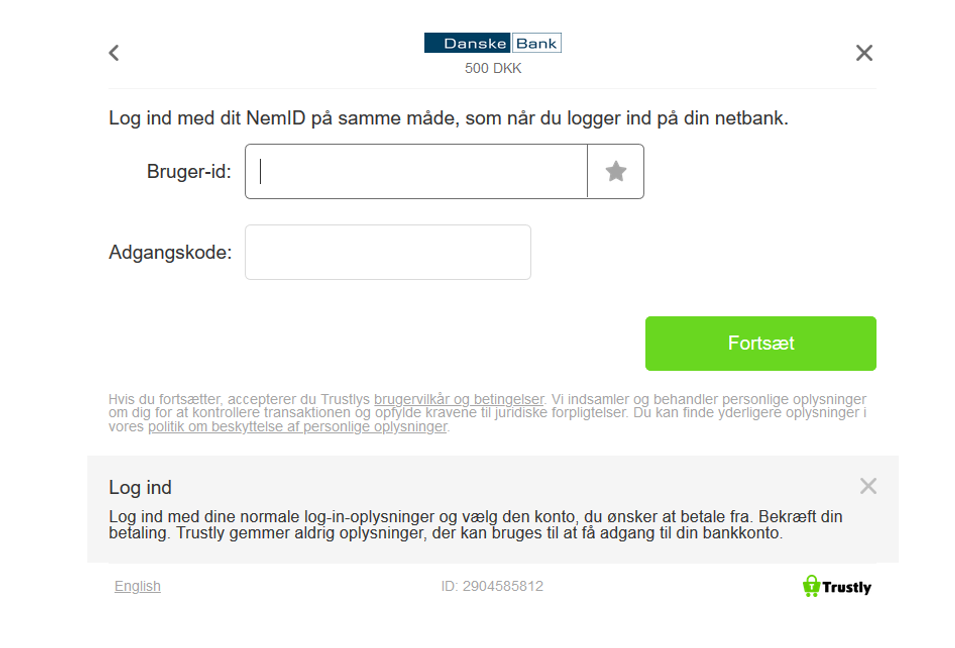The width and height of the screenshot is (955, 648).
Task: Click the 500 DKK amount
Action: pos(493,69)
